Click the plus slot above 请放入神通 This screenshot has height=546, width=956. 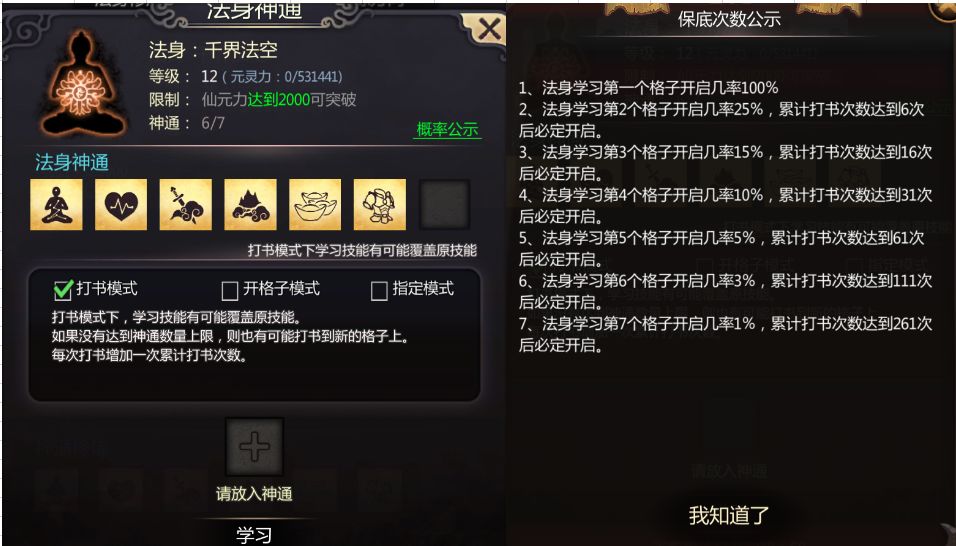[254, 447]
